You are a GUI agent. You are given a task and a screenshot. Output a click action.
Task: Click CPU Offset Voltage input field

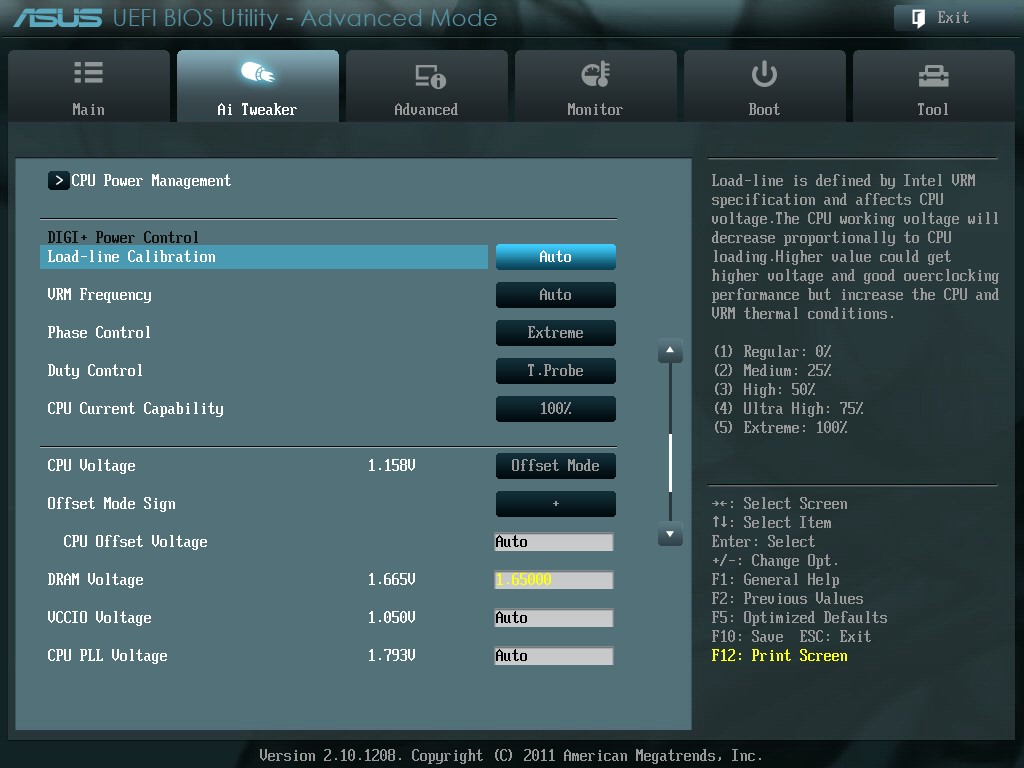tap(554, 541)
